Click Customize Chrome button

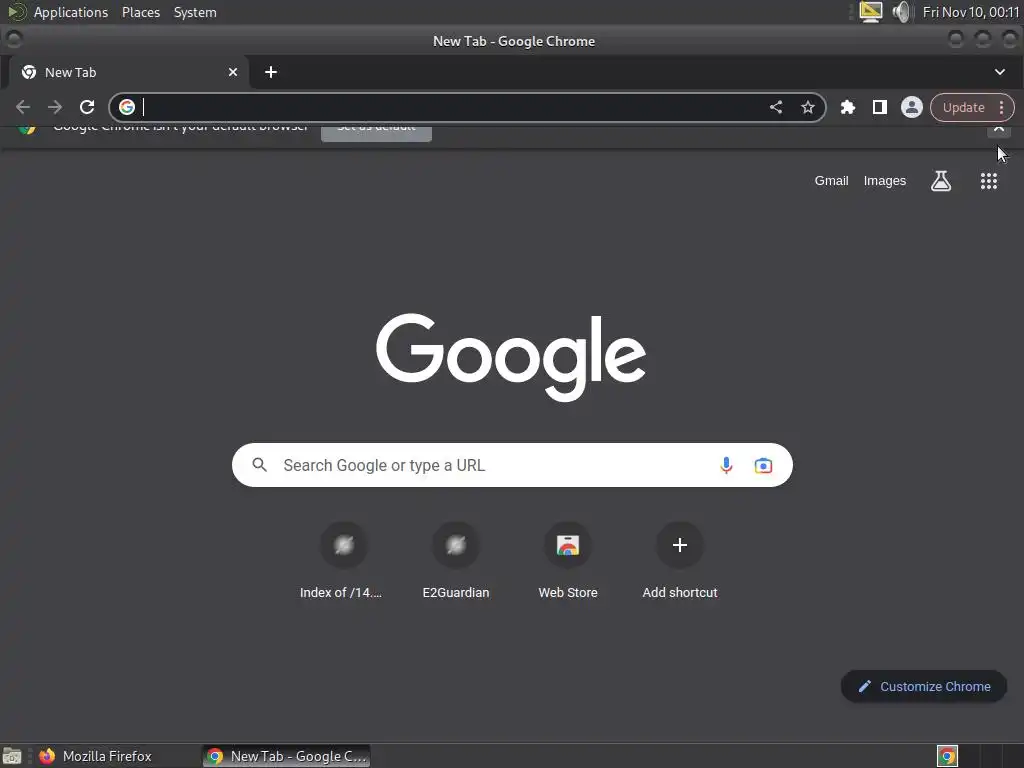point(923,686)
